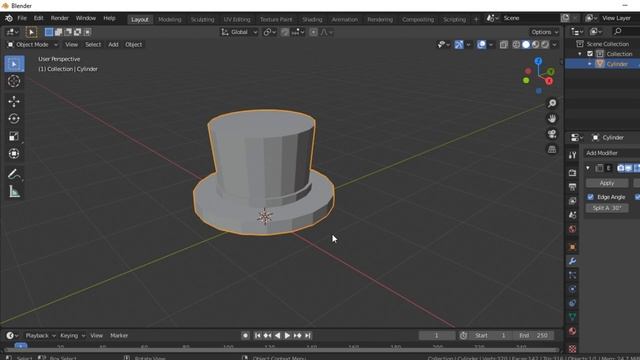Switch to material preview shading
The height and width of the screenshot is (360, 640).
535,44
